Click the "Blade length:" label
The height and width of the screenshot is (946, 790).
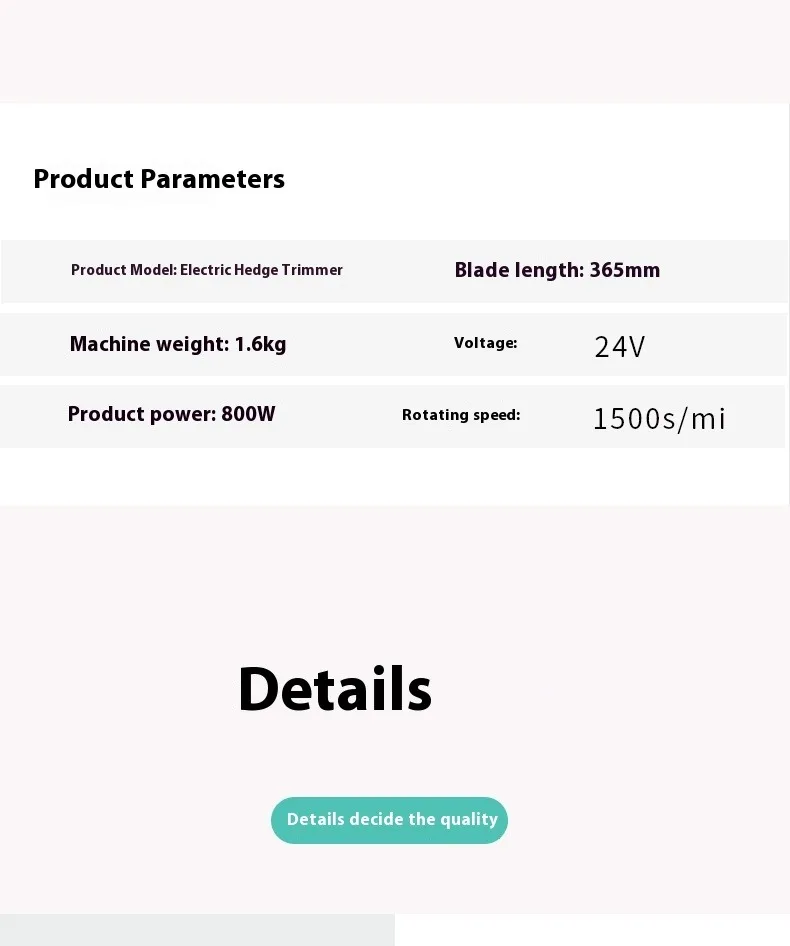point(519,270)
